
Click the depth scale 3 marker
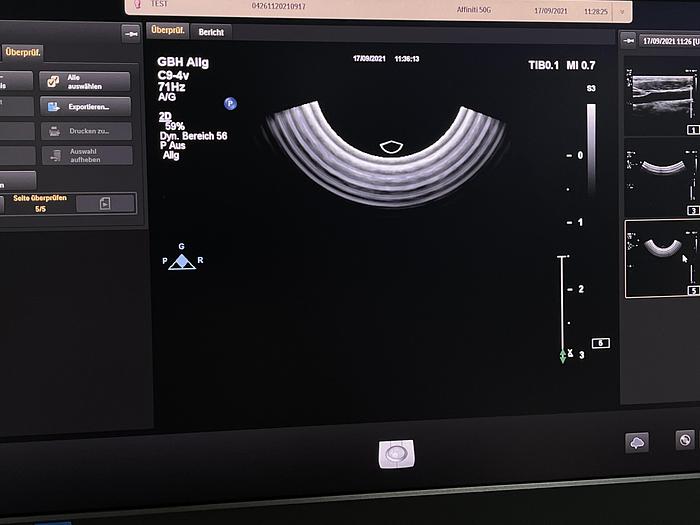[582, 355]
